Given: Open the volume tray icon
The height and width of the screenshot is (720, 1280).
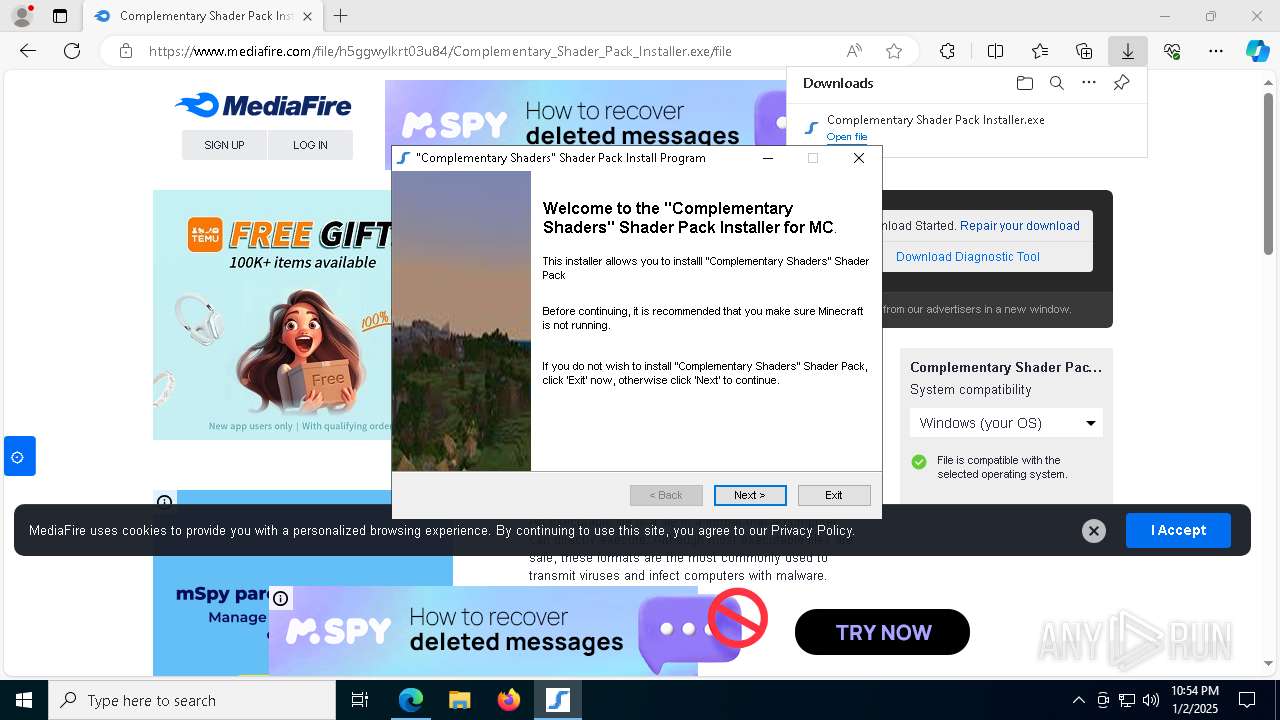Looking at the screenshot, I should tap(1151, 700).
